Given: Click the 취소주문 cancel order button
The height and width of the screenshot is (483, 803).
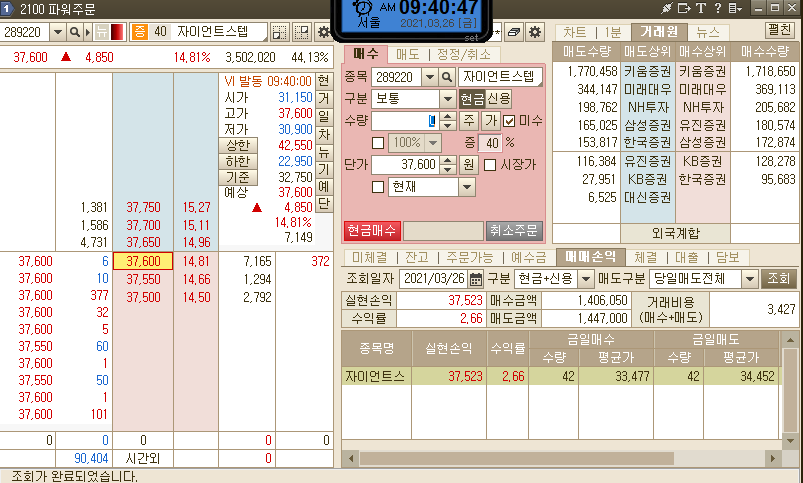Looking at the screenshot, I should pyautogui.click(x=514, y=230).
